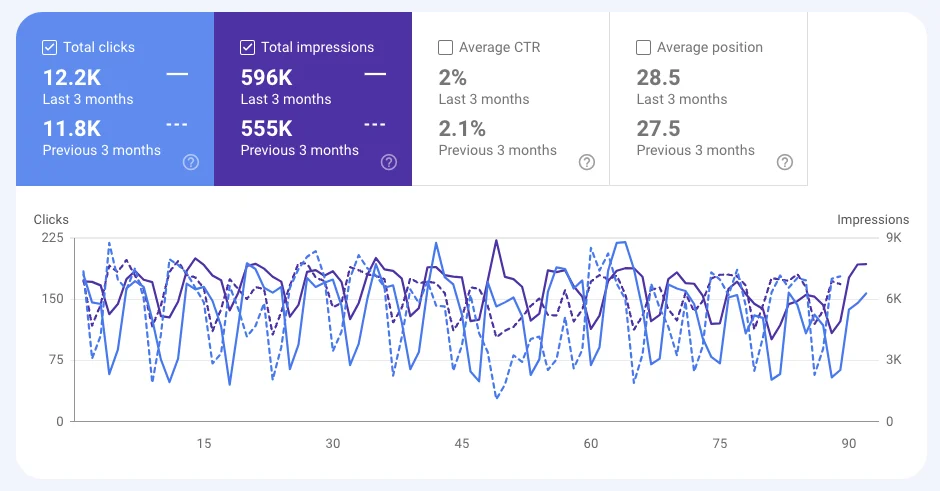Open help icon on Total impressions card
This screenshot has height=491, width=940.
(x=388, y=162)
